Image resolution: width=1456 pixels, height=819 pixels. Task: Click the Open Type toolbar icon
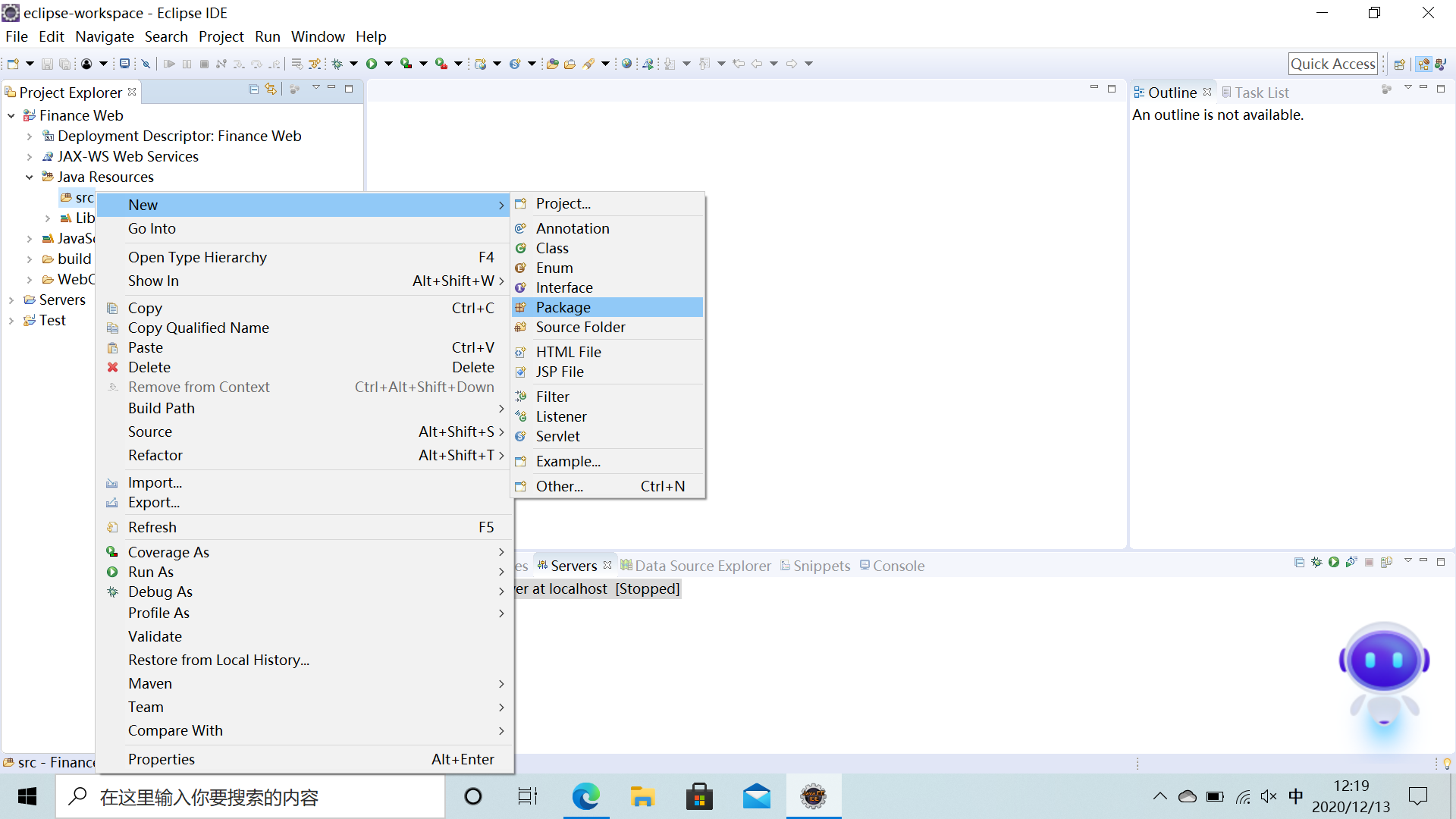pos(552,64)
